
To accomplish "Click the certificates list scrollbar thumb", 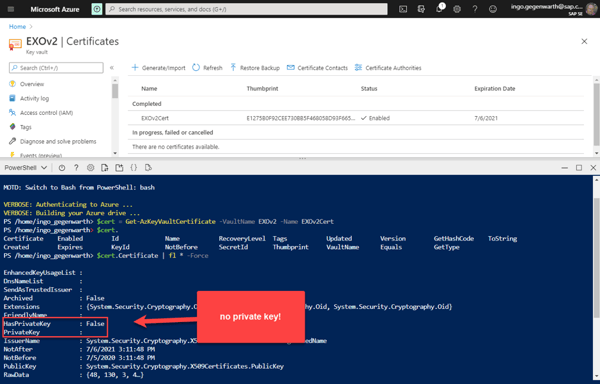I will tap(596, 114).
